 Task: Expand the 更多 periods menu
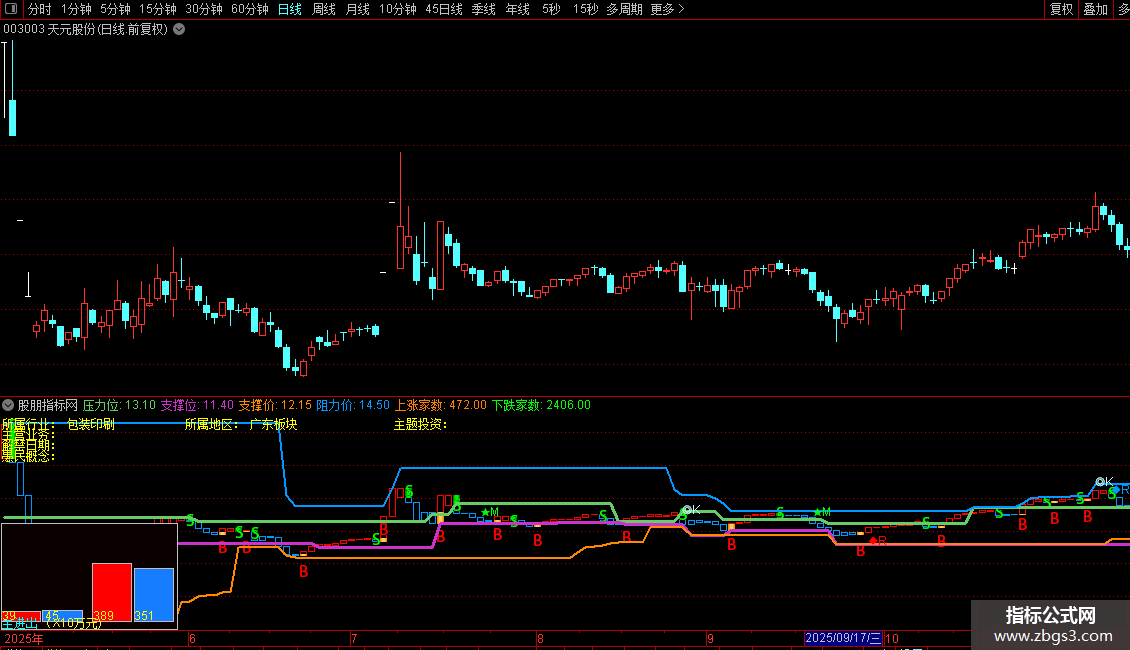coord(667,9)
